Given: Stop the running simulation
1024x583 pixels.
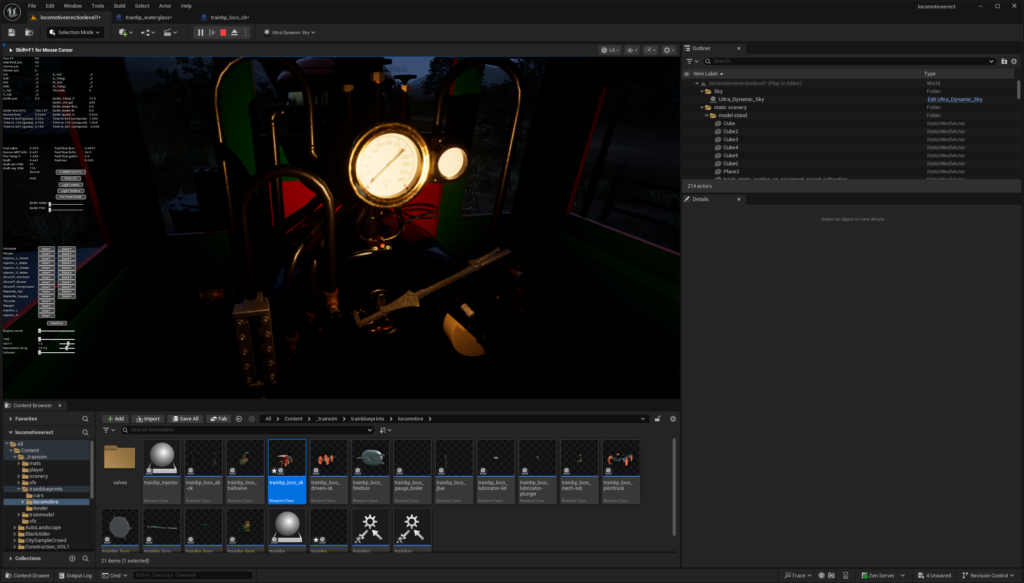Looking at the screenshot, I should click(223, 32).
